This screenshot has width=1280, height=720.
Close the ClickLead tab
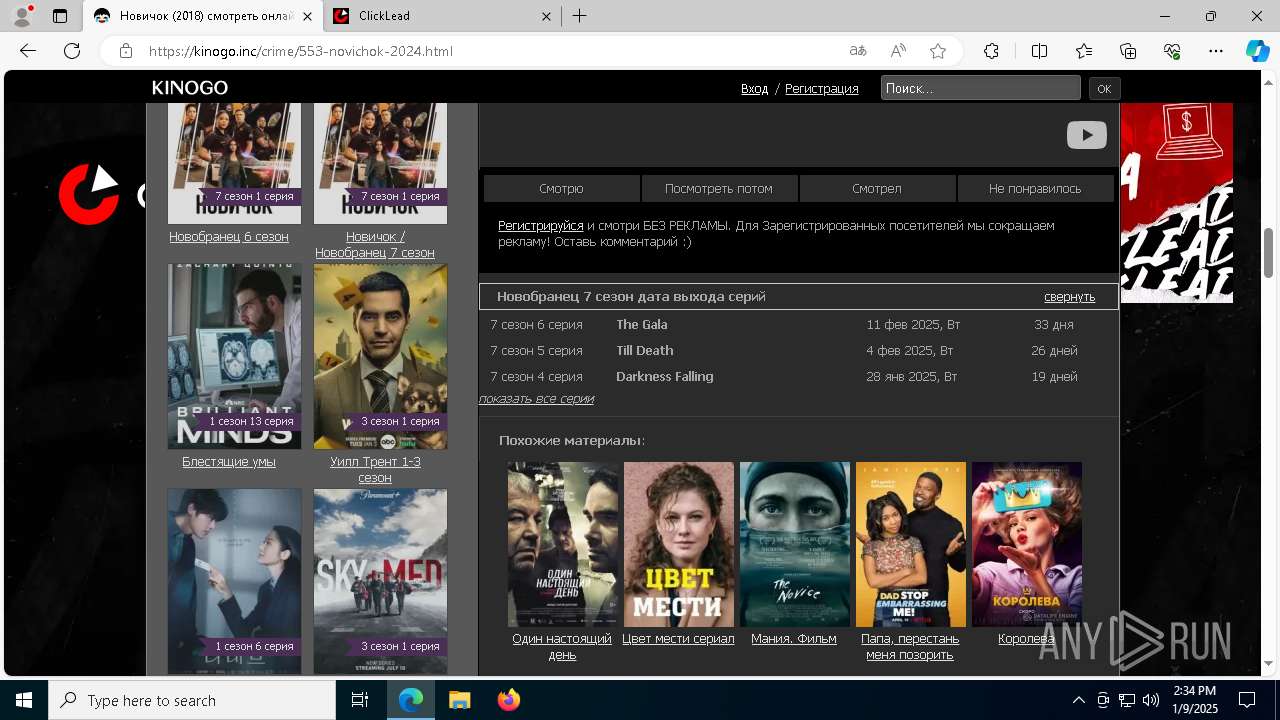pos(546,16)
